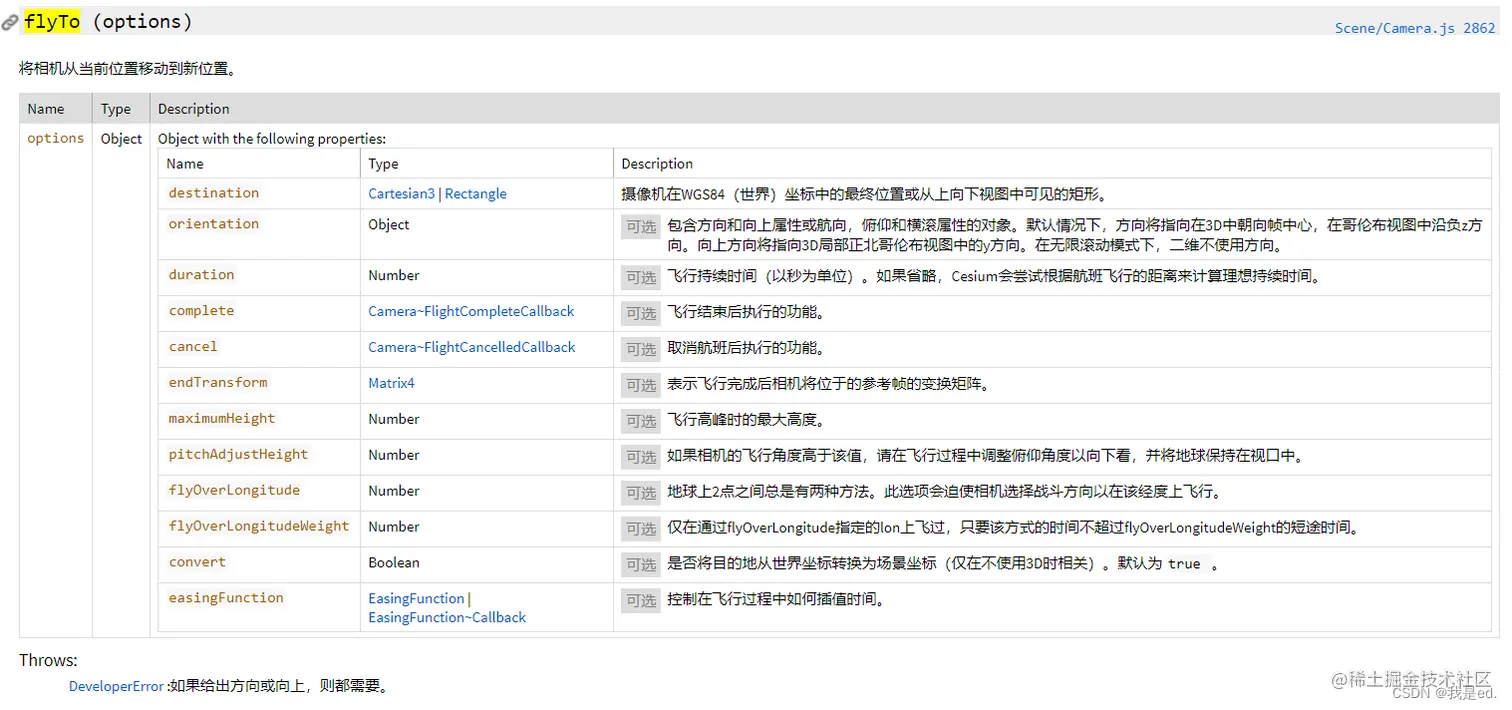The image size is (1512, 710).
Task: Click the Throws: heading
Action: [48, 660]
